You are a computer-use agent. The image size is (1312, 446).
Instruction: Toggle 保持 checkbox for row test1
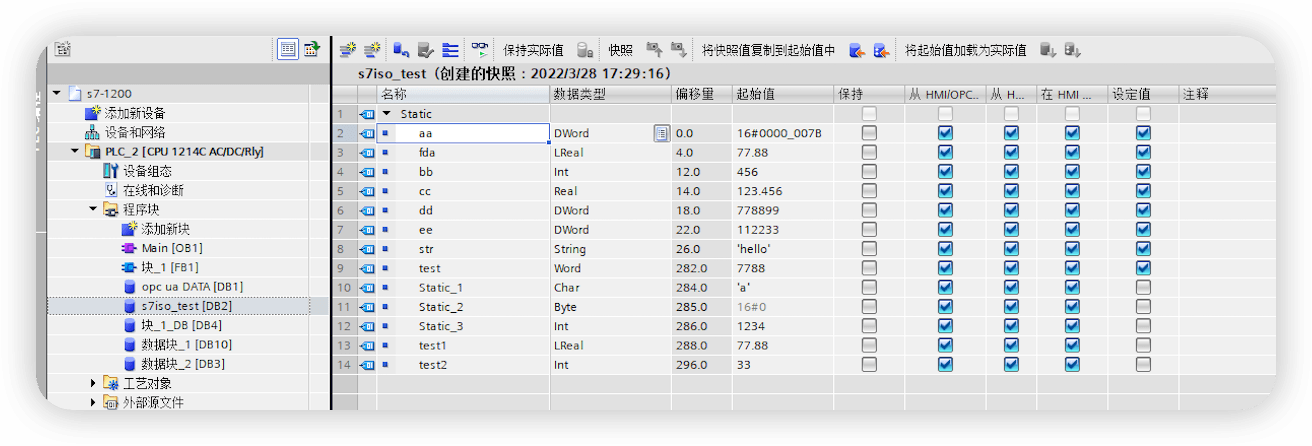pyautogui.click(x=869, y=345)
